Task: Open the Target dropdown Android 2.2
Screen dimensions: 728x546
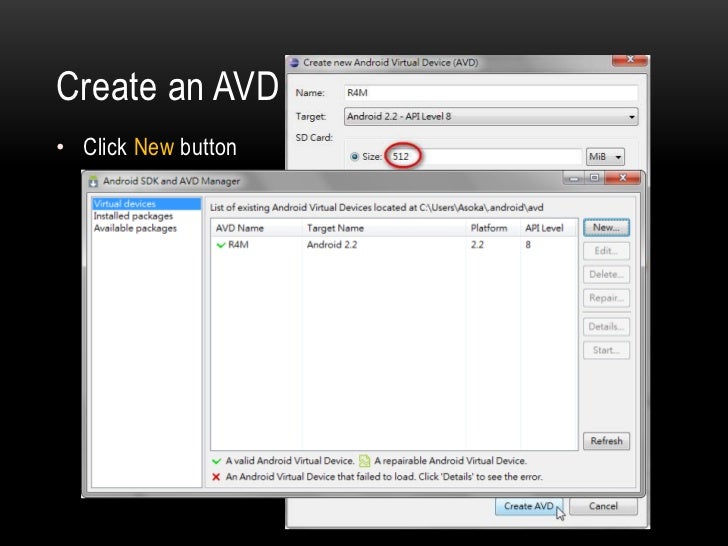Action: pyautogui.click(x=491, y=117)
